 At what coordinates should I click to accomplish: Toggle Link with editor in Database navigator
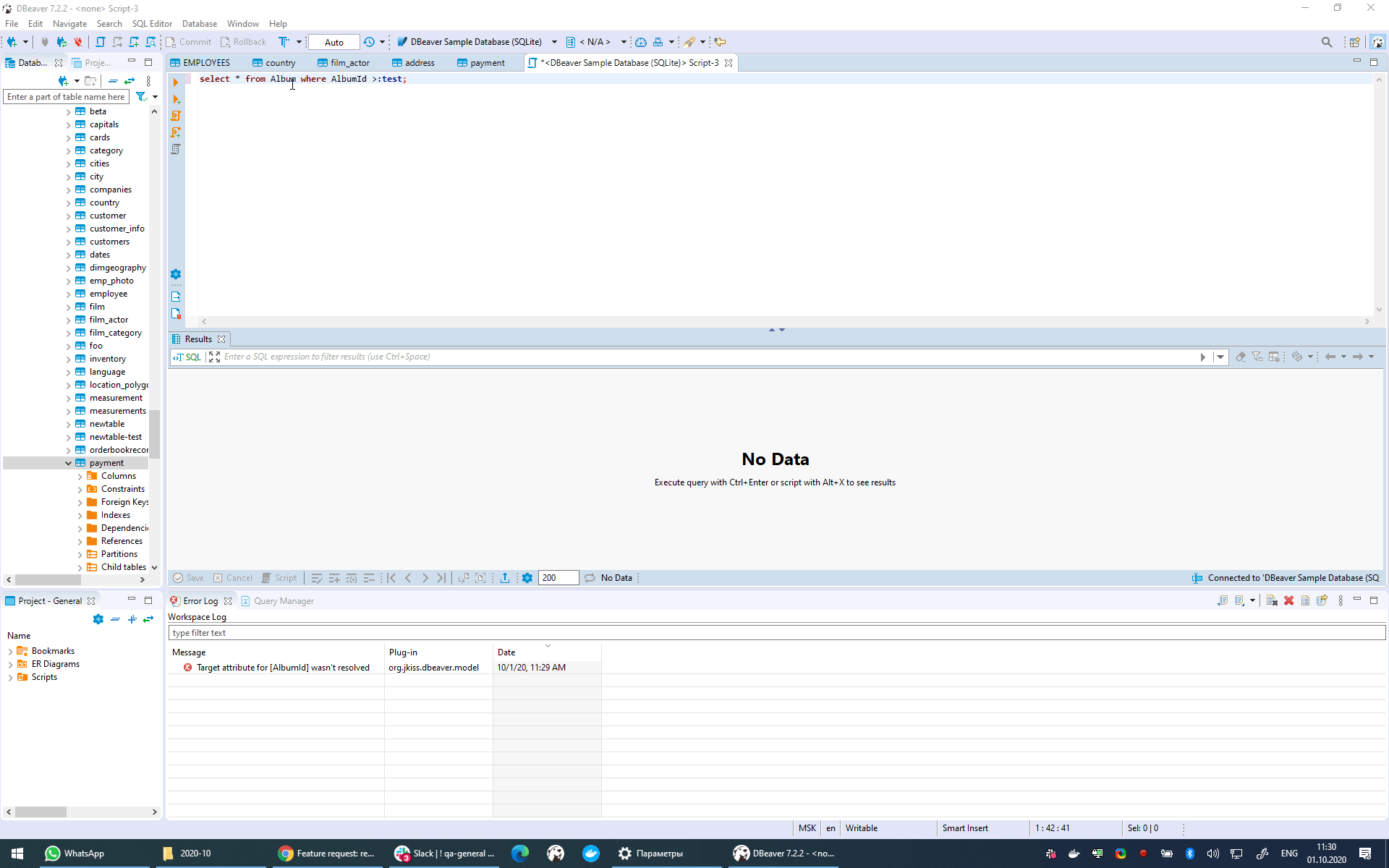pos(129,81)
